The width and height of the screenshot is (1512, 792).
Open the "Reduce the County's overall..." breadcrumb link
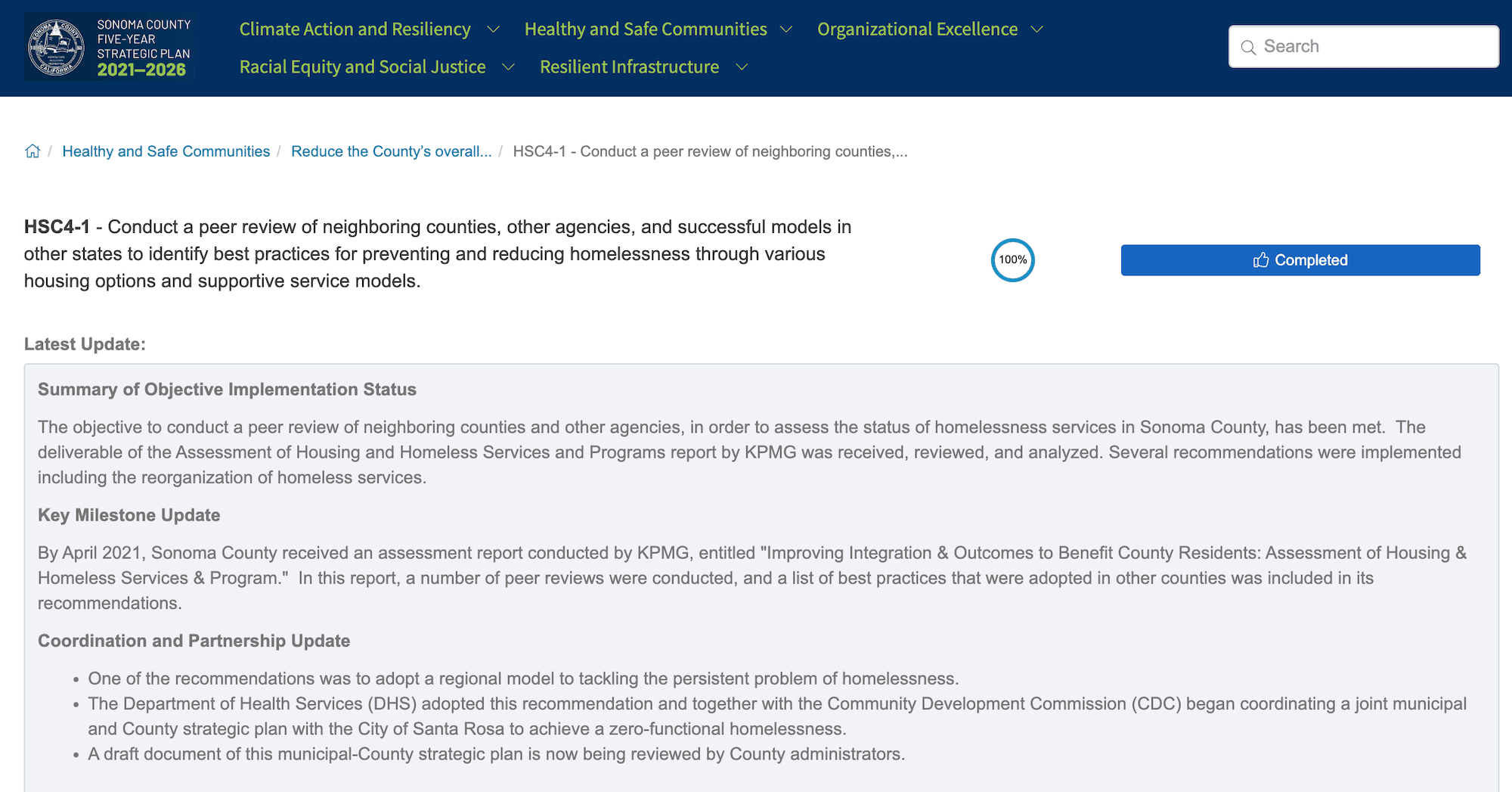click(x=391, y=151)
